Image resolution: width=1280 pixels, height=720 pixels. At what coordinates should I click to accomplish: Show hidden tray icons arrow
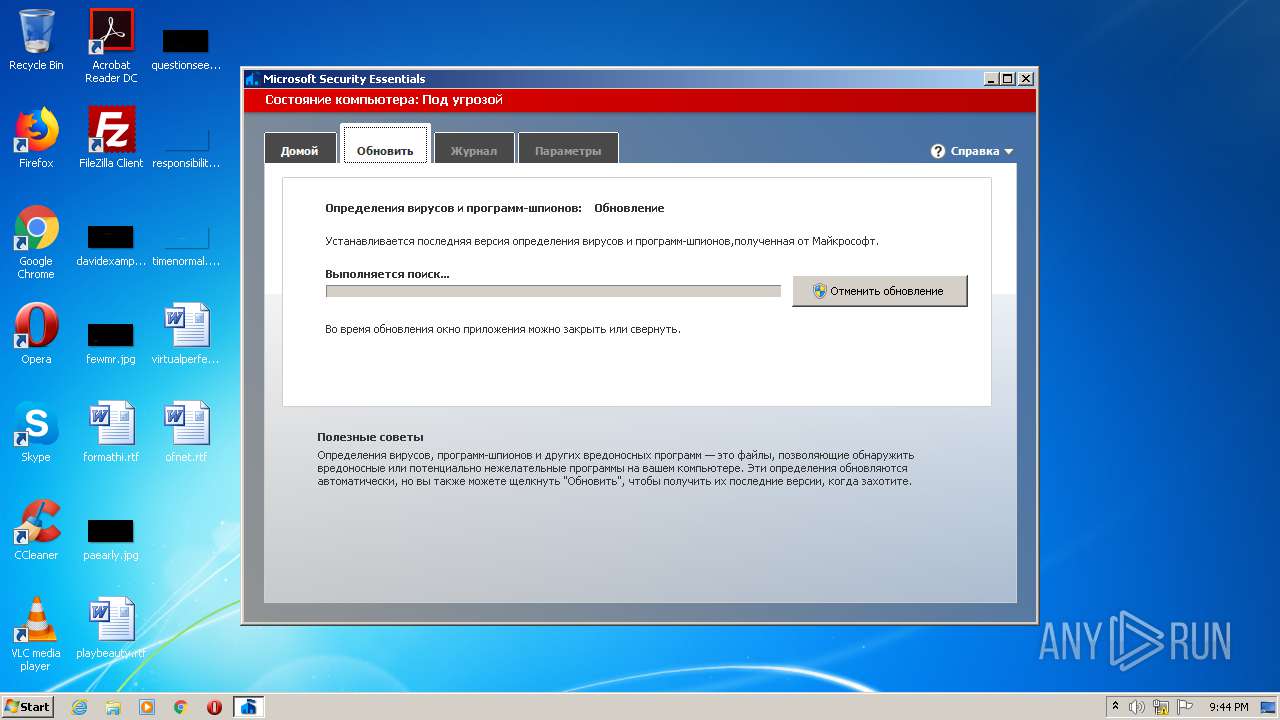tap(1115, 707)
